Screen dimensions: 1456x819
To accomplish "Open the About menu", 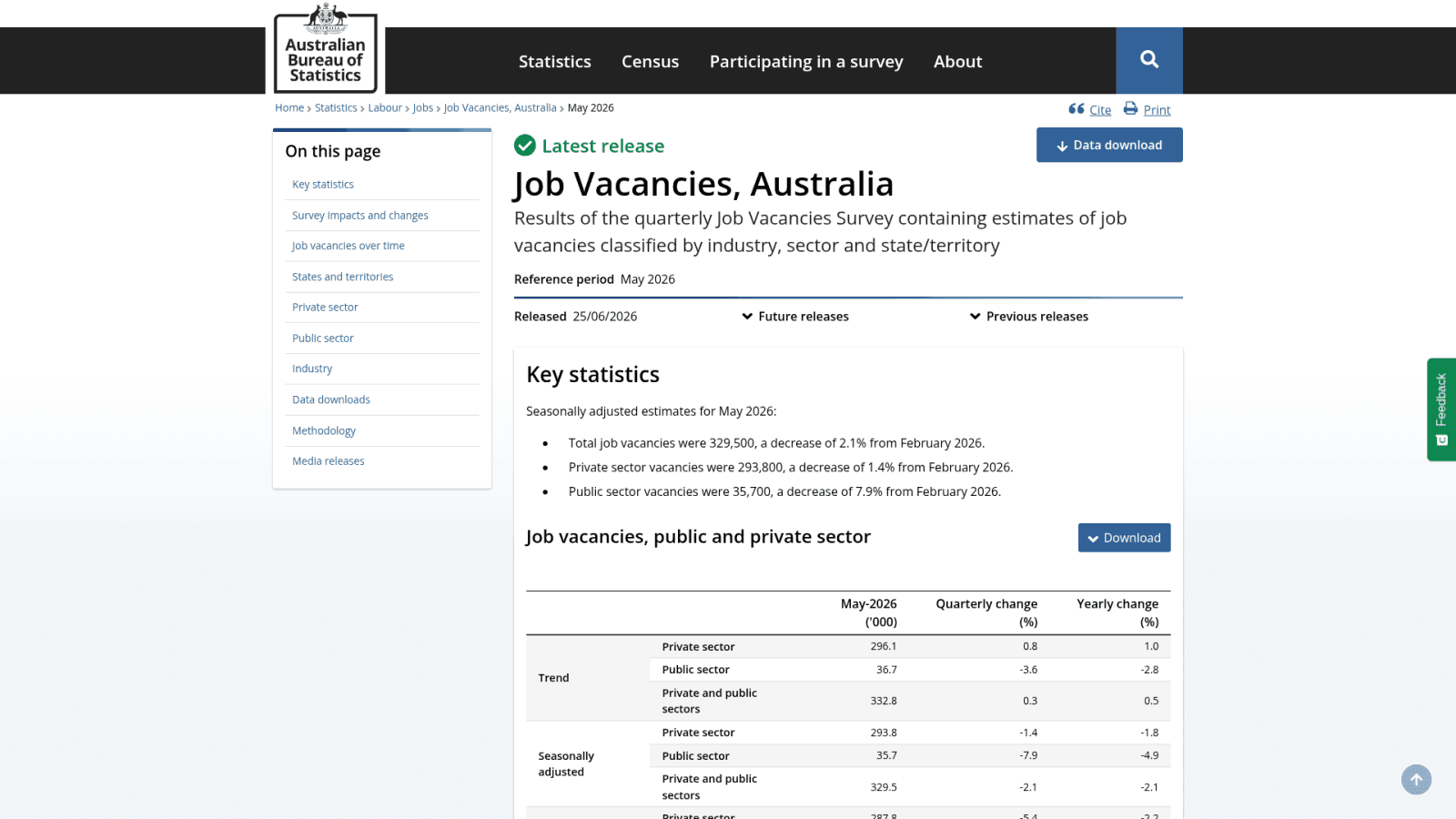I will click(957, 62).
